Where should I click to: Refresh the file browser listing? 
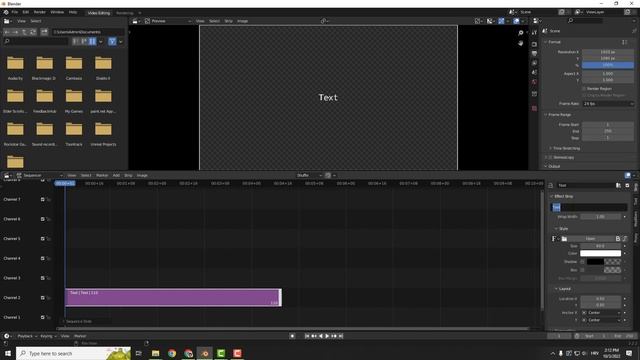[x=33, y=32]
